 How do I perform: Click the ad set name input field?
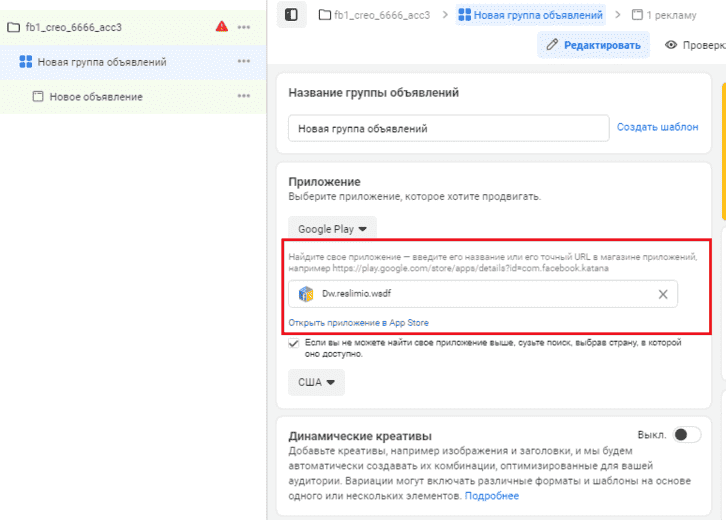point(449,128)
